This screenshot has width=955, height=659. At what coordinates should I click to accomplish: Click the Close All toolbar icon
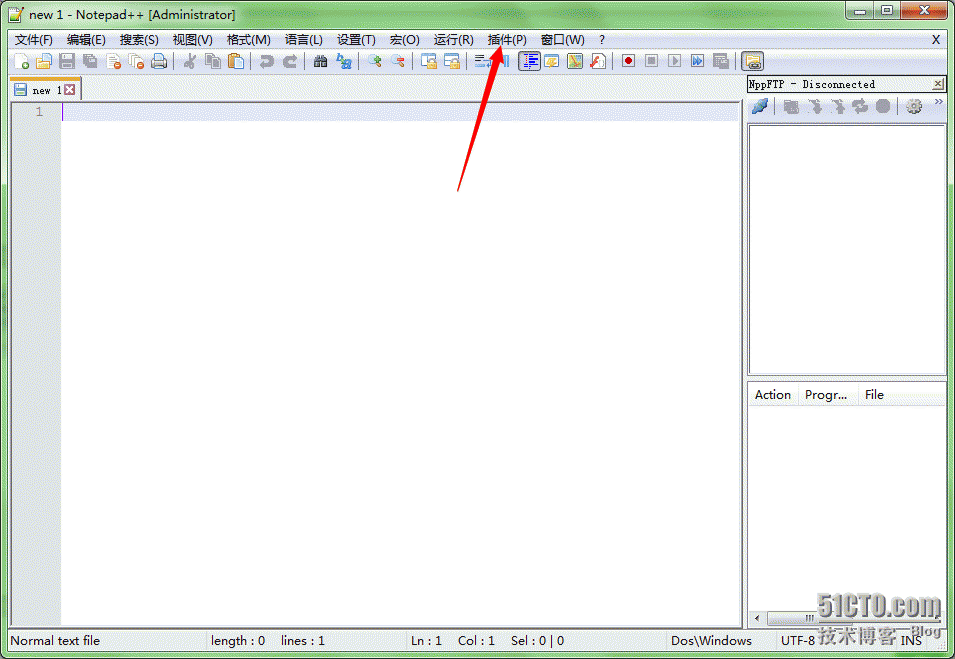[136, 62]
